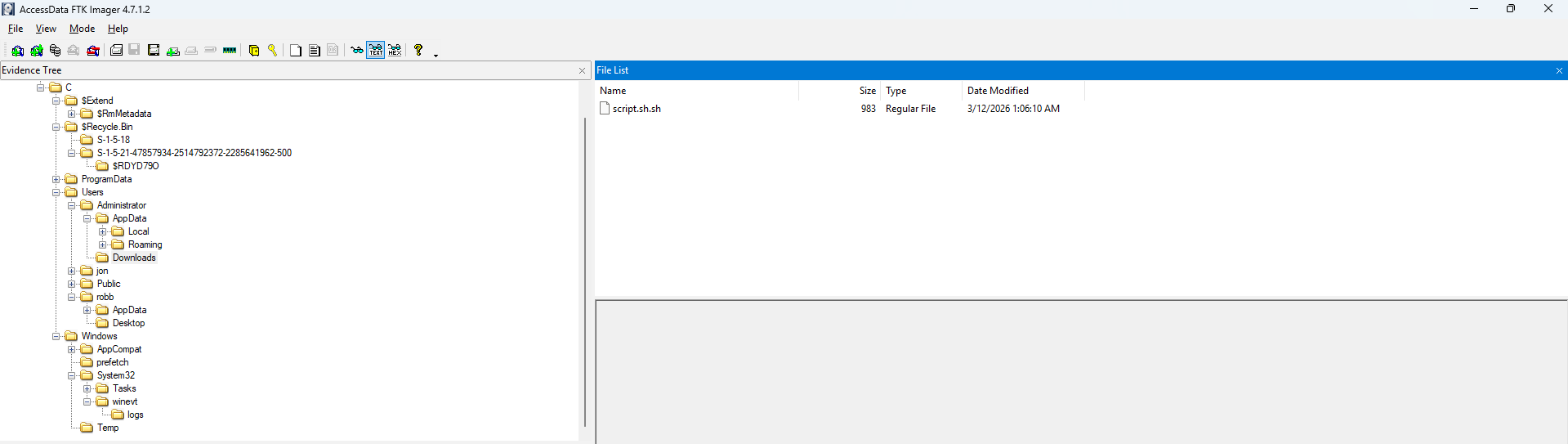Viewport: 1568px width, 444px height.
Task: Toggle the TEXT view mode button
Action: pyautogui.click(x=376, y=51)
